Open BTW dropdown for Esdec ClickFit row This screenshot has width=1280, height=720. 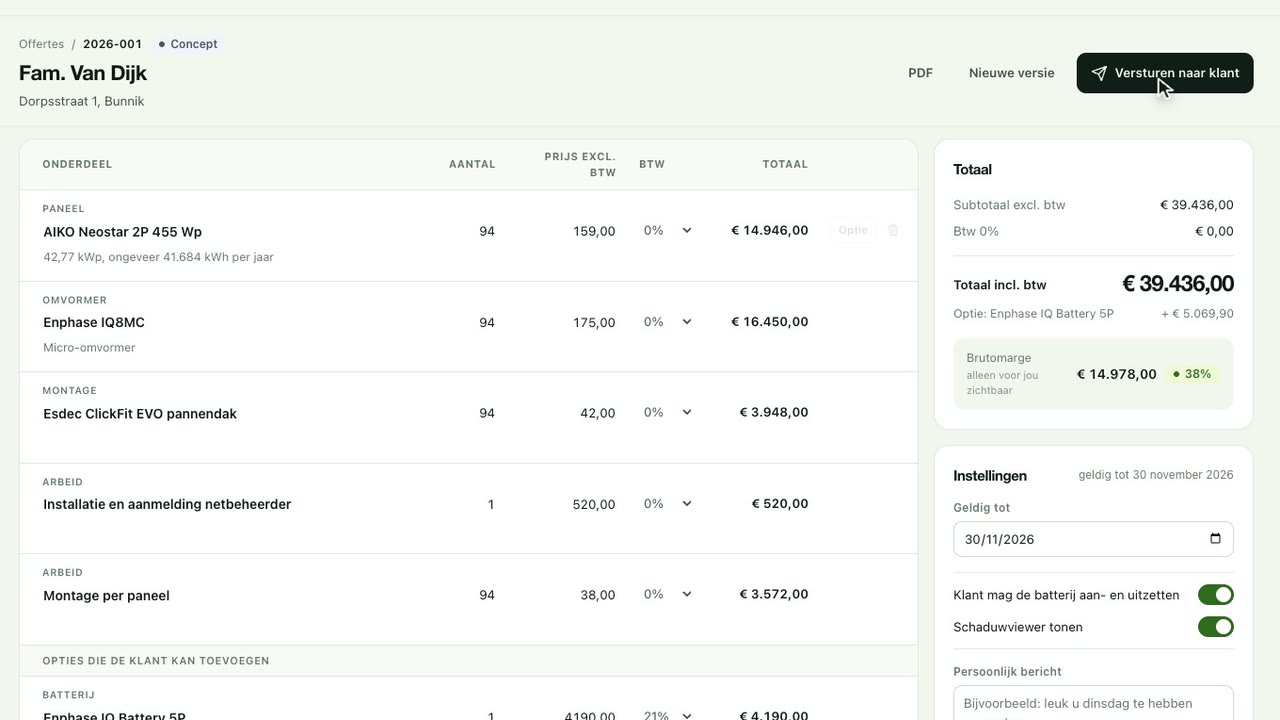[x=667, y=412]
